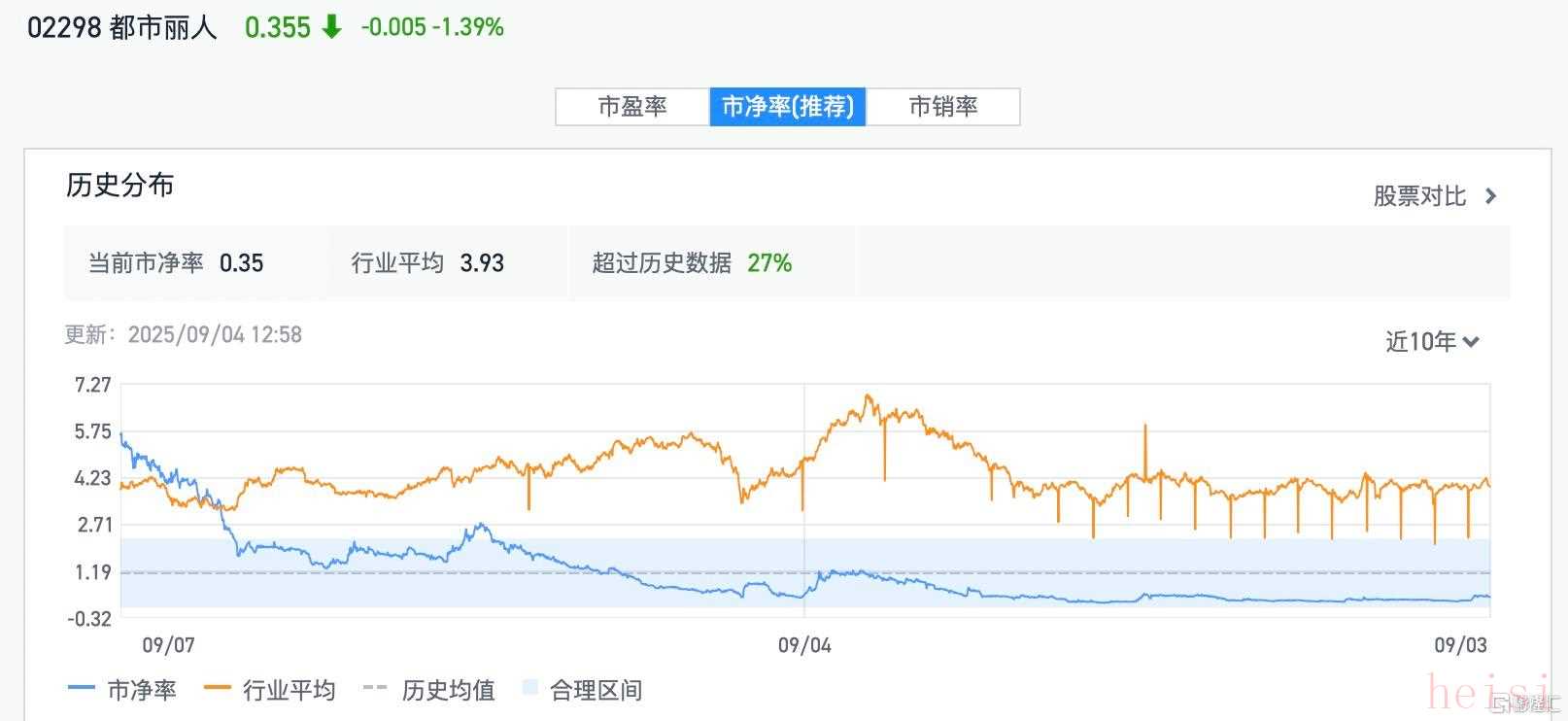Click the stock name 02298 都市丽人
The image size is (1568, 721).
tap(121, 27)
